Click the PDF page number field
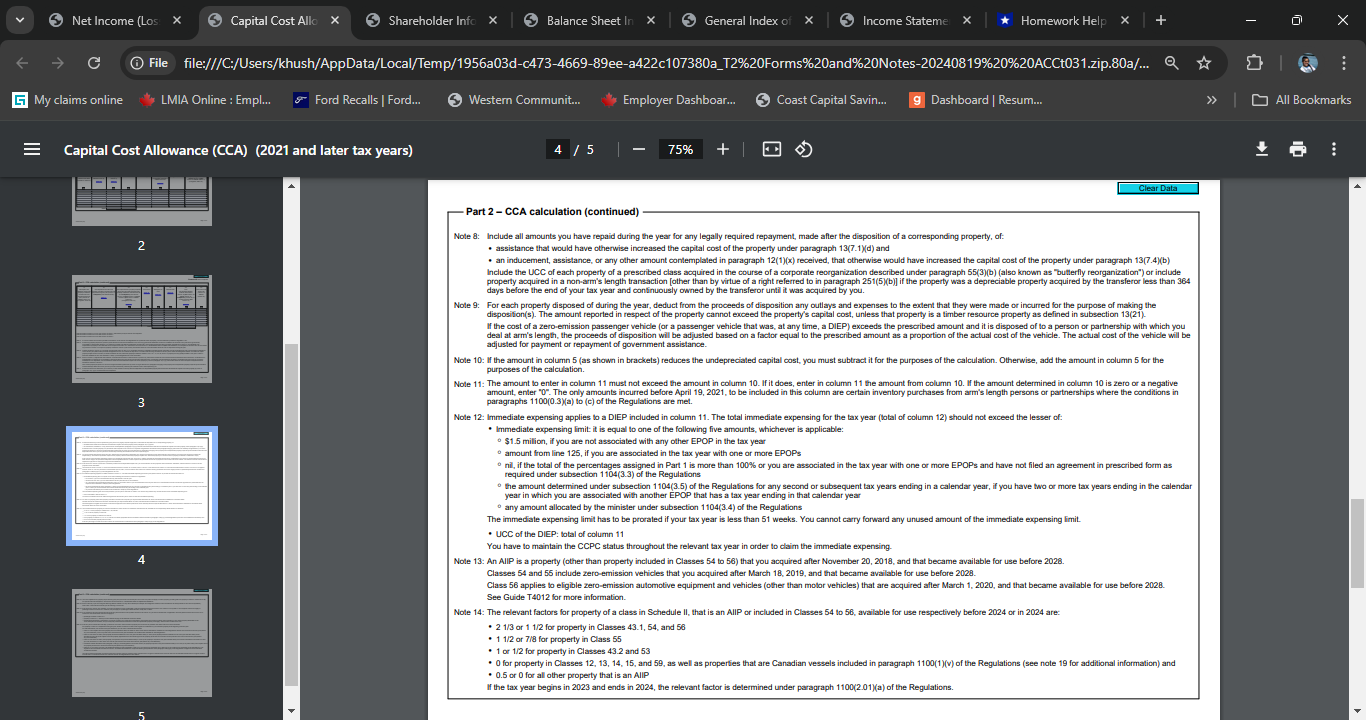 point(558,149)
